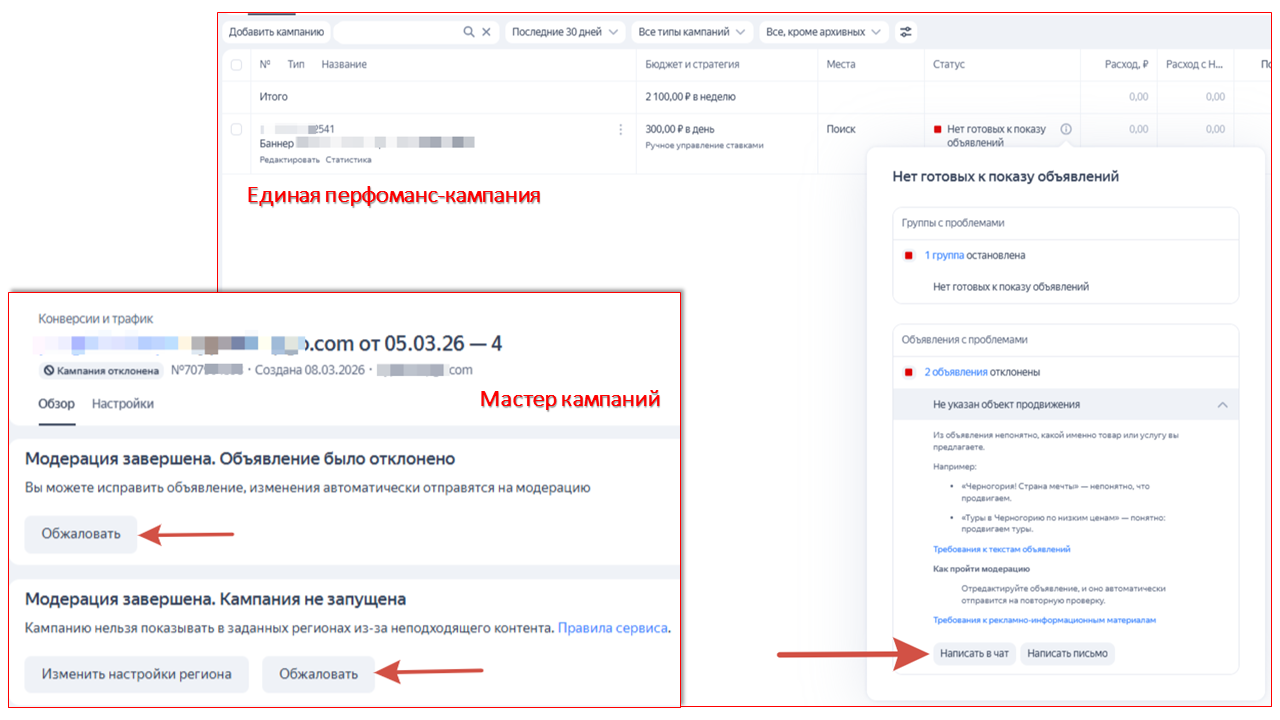Switch to the Настройки tab
The height and width of the screenshot is (720, 1280).
click(x=123, y=404)
